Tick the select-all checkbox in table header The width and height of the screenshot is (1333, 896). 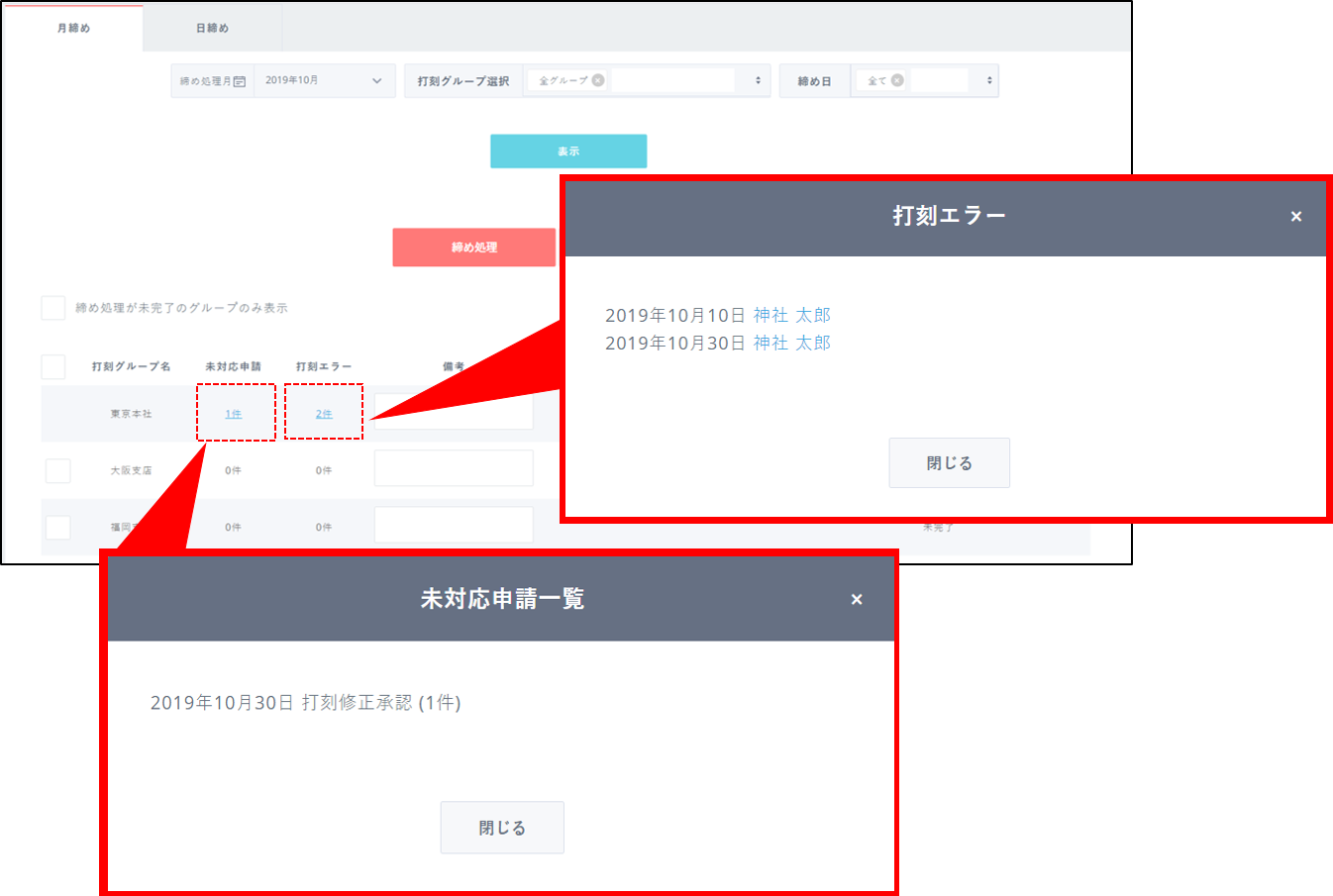[x=53, y=367]
